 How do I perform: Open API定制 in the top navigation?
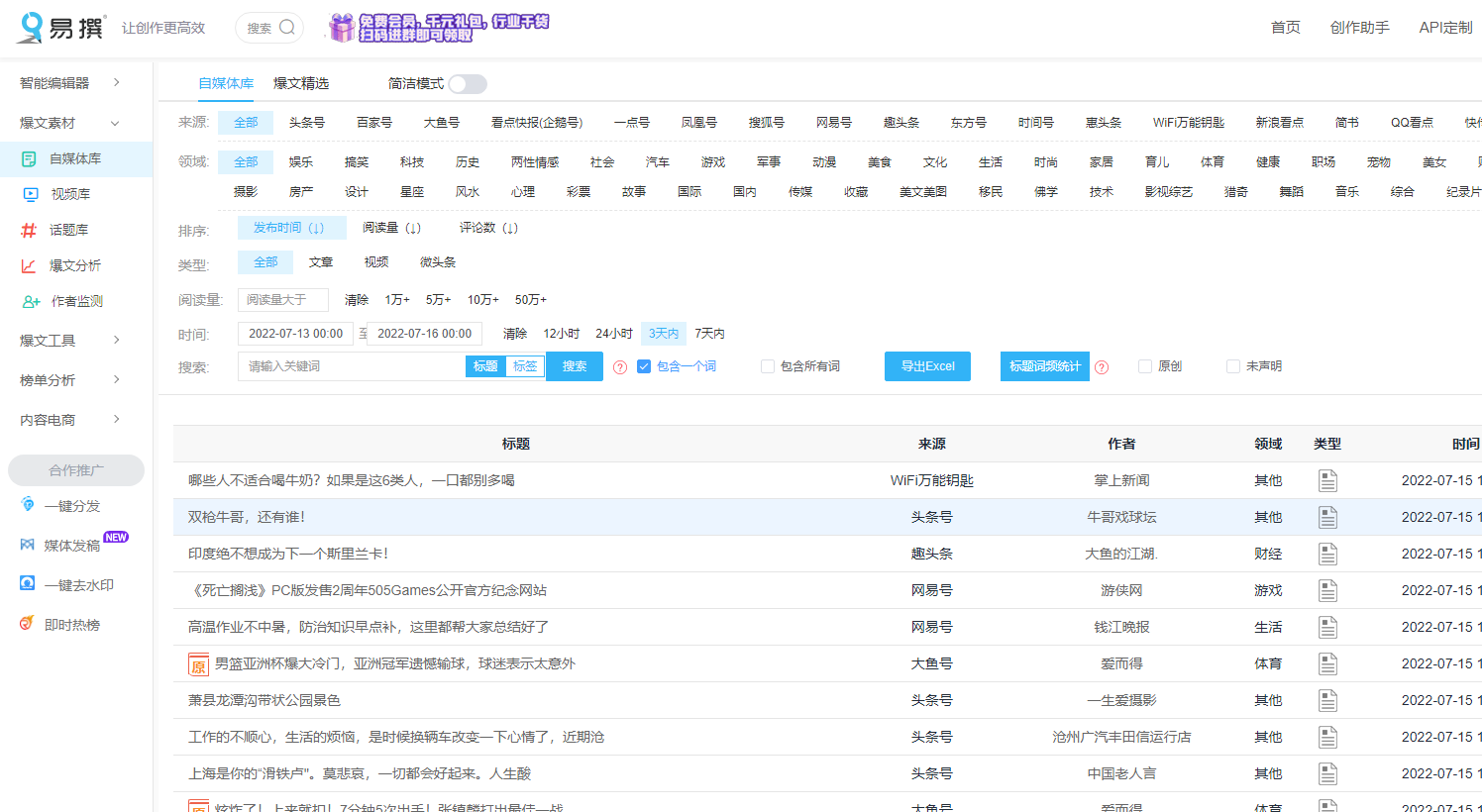(x=1446, y=28)
